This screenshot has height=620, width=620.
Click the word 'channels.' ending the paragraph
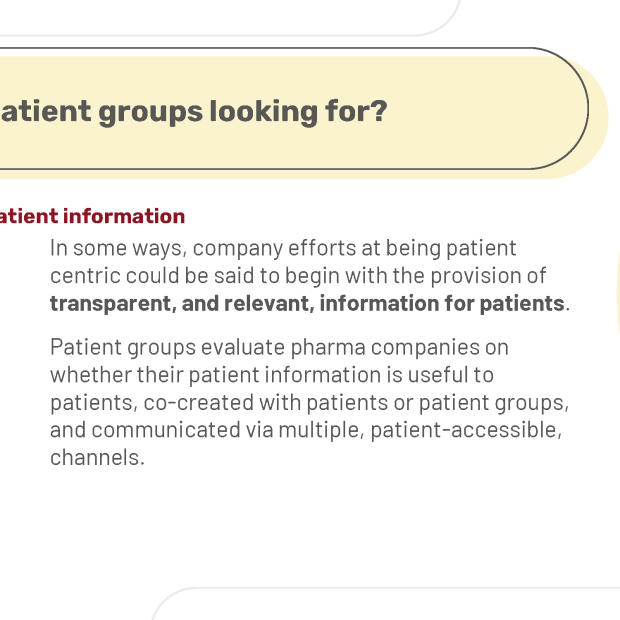tap(97, 457)
